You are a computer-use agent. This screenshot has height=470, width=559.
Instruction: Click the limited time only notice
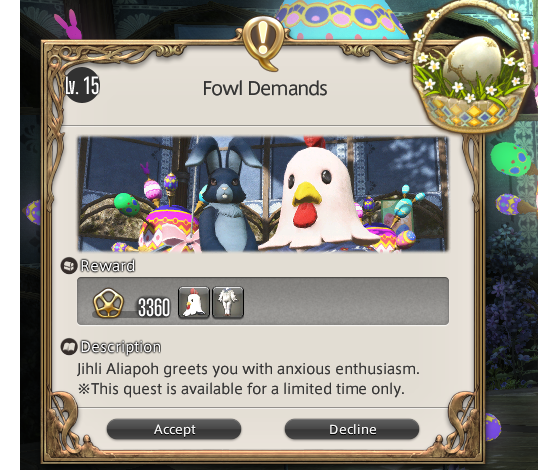click(x=241, y=389)
